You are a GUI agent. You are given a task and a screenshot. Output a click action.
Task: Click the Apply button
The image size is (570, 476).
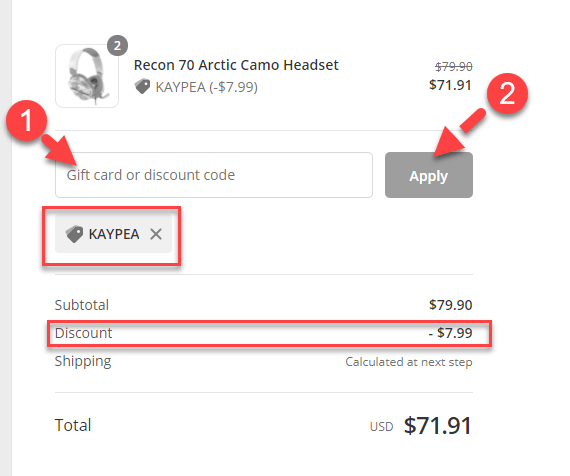429,175
